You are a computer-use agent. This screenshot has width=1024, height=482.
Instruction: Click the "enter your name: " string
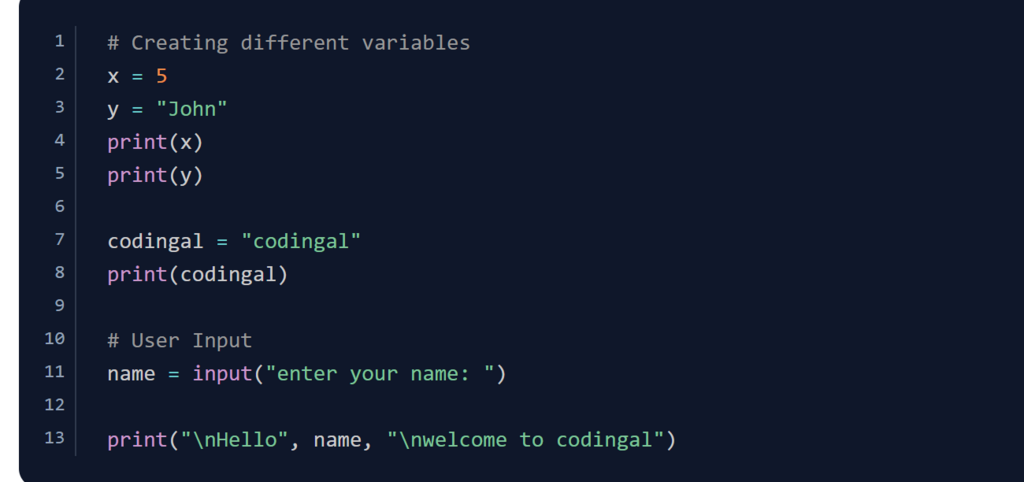click(x=380, y=374)
